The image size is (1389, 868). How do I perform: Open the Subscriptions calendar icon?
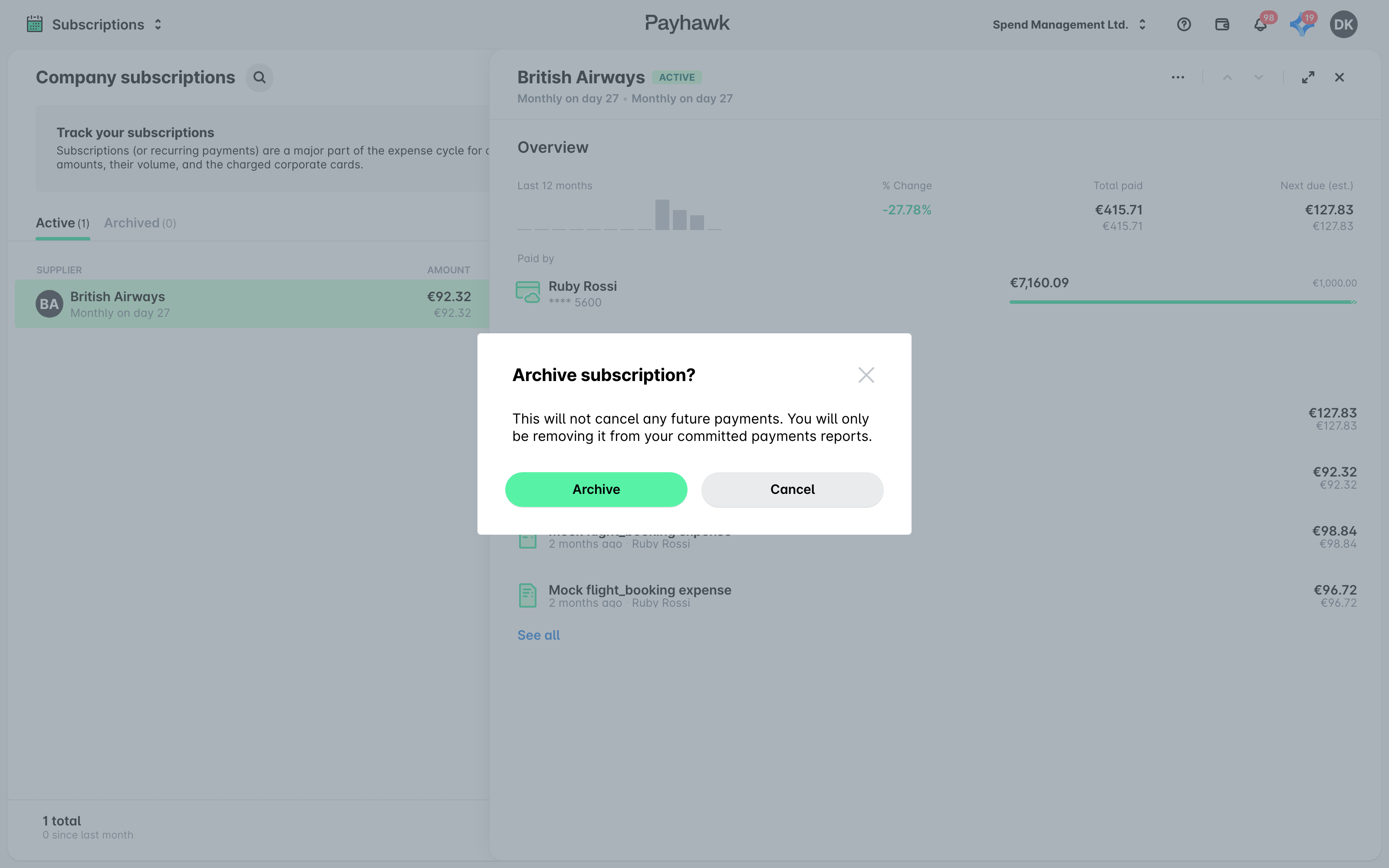pyautogui.click(x=34, y=24)
